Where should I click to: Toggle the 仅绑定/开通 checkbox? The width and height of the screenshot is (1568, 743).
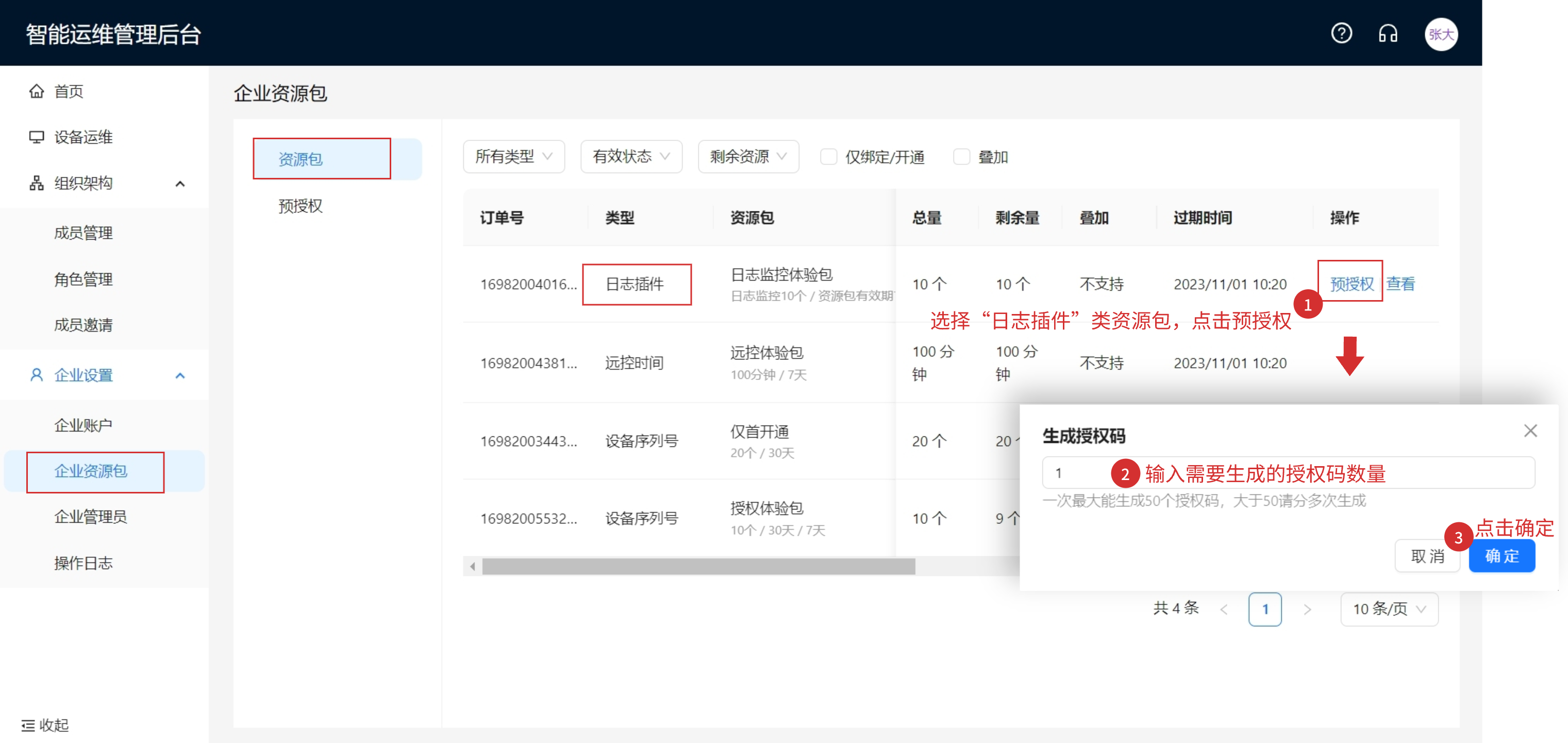828,157
